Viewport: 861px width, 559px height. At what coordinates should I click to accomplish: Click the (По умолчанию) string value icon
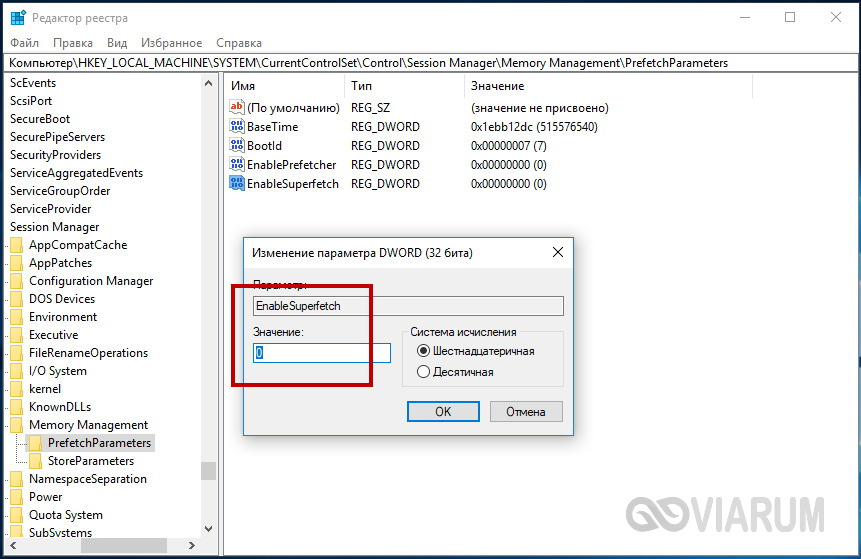click(237, 108)
